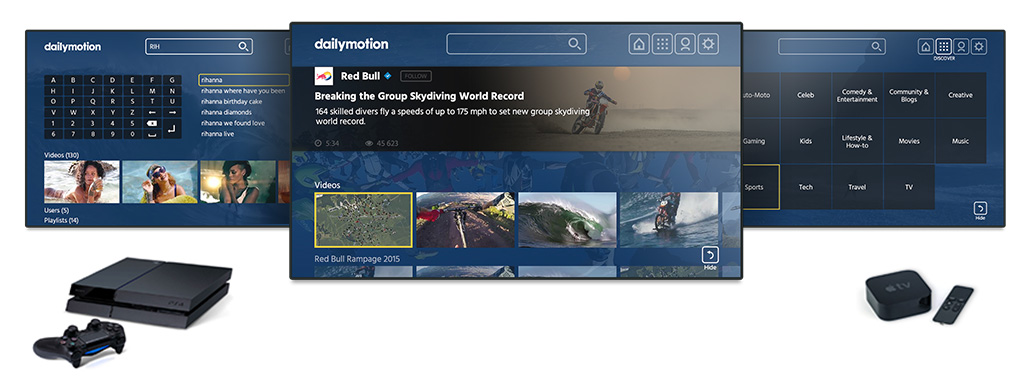This screenshot has width=1030, height=380.
Task: Open the Travel category tile
Action: [857, 187]
